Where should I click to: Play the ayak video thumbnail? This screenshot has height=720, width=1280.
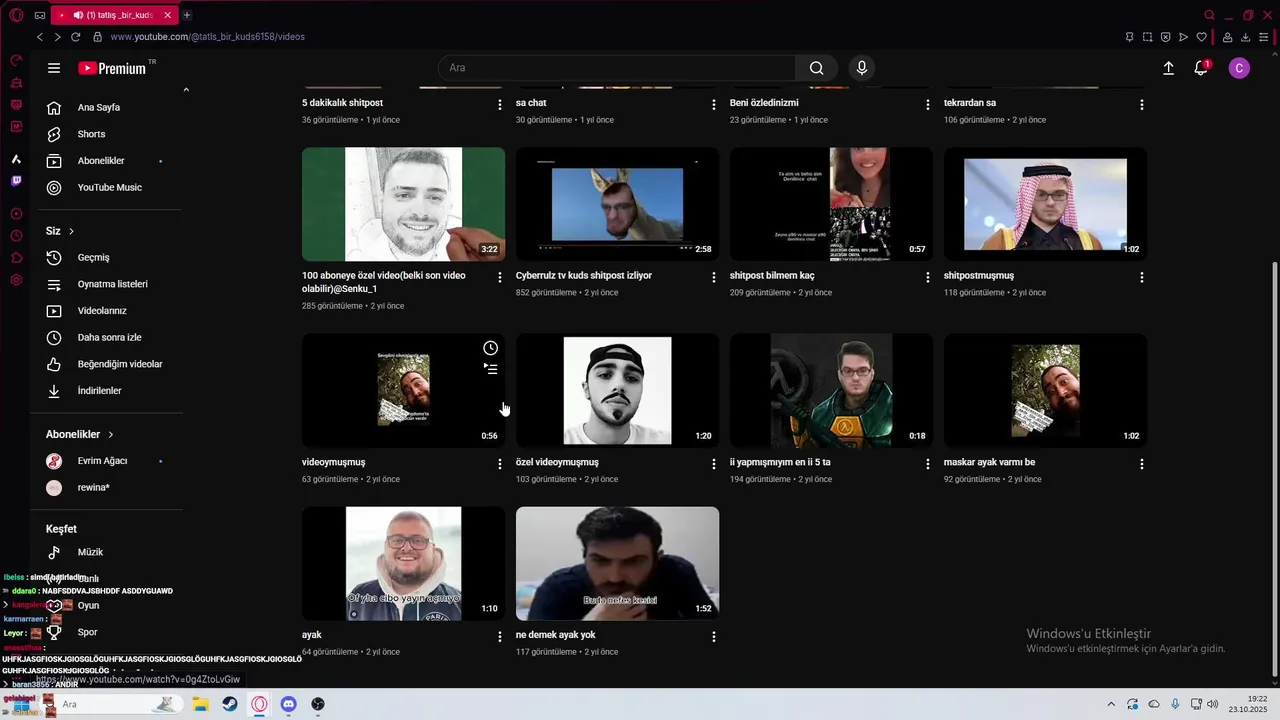point(403,563)
